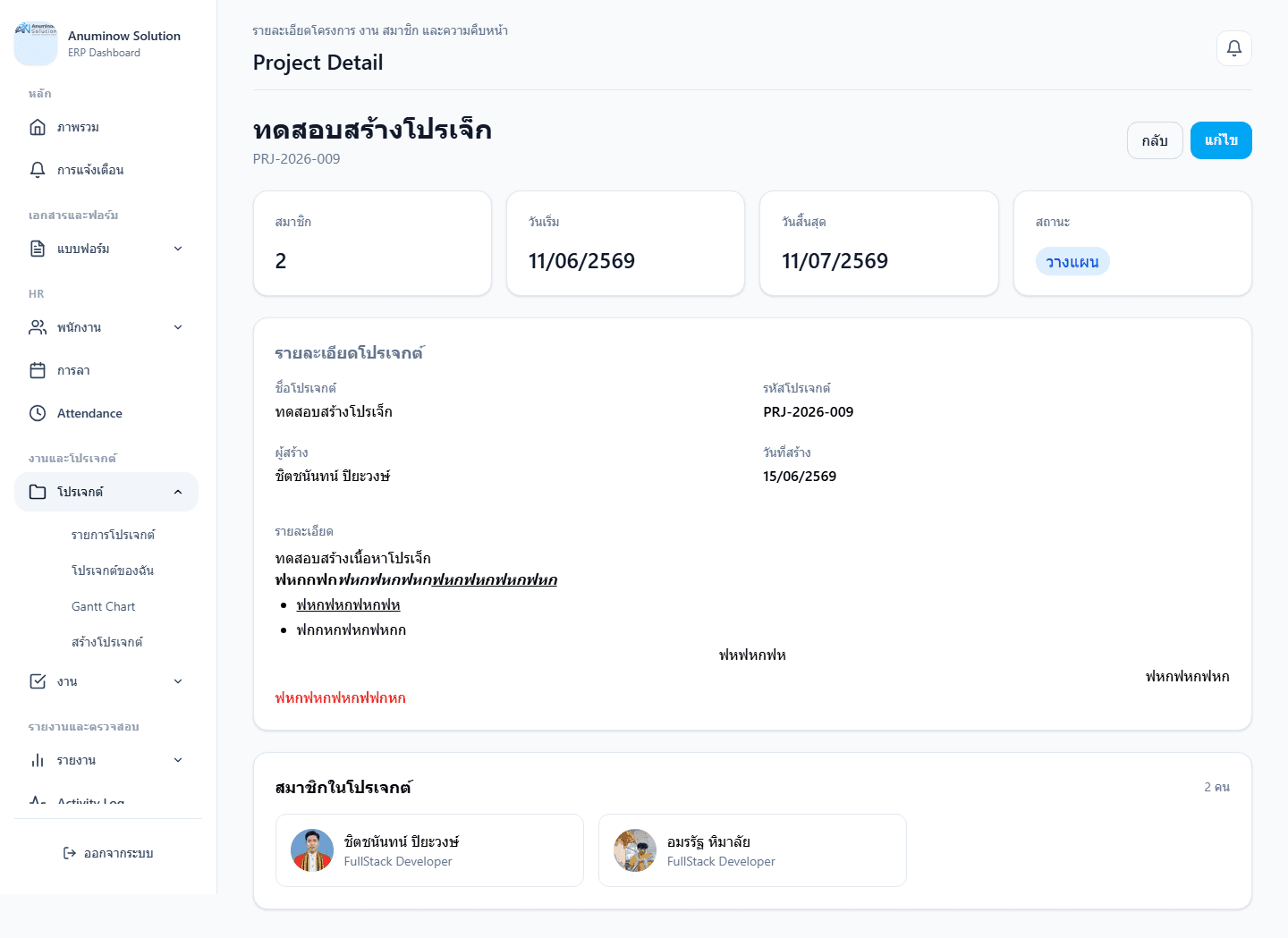
Task: Expand the งาน menu chevron
Action: pos(178,681)
